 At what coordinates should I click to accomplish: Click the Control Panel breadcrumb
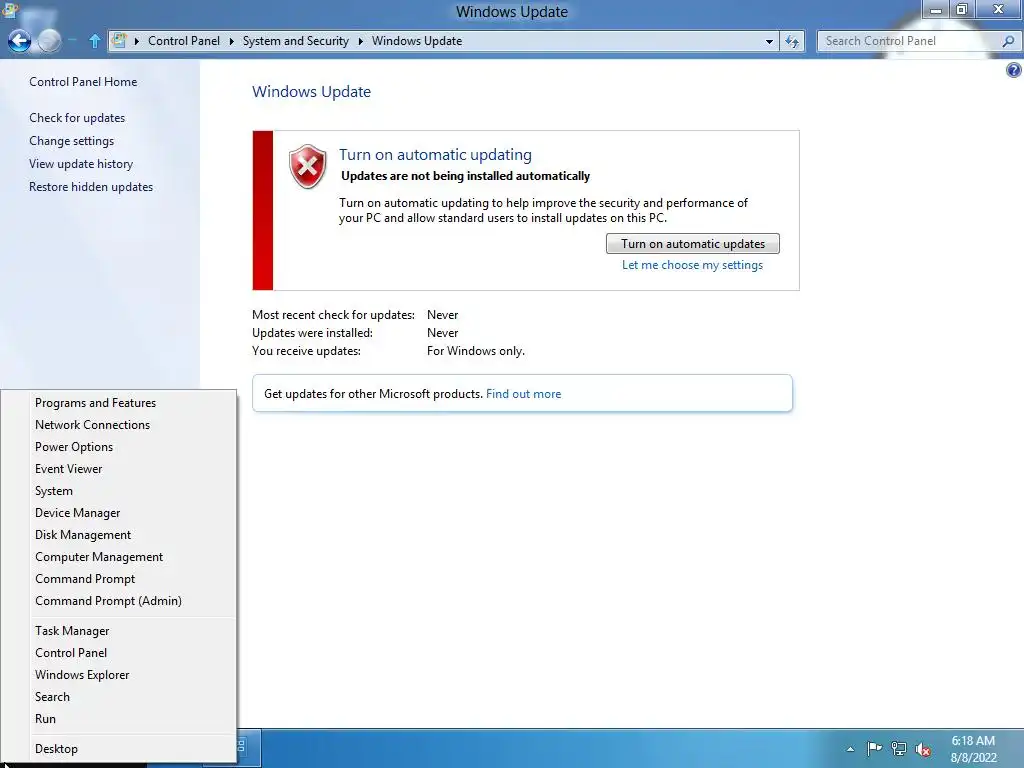[x=184, y=41]
